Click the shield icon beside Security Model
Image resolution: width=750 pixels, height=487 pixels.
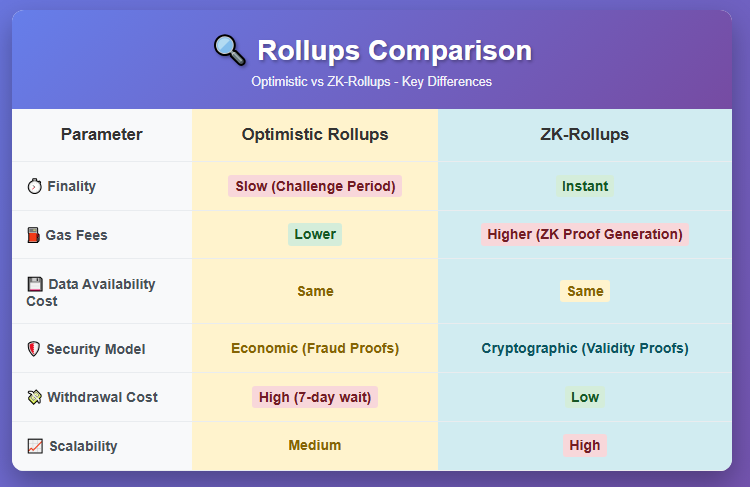[x=35, y=349]
